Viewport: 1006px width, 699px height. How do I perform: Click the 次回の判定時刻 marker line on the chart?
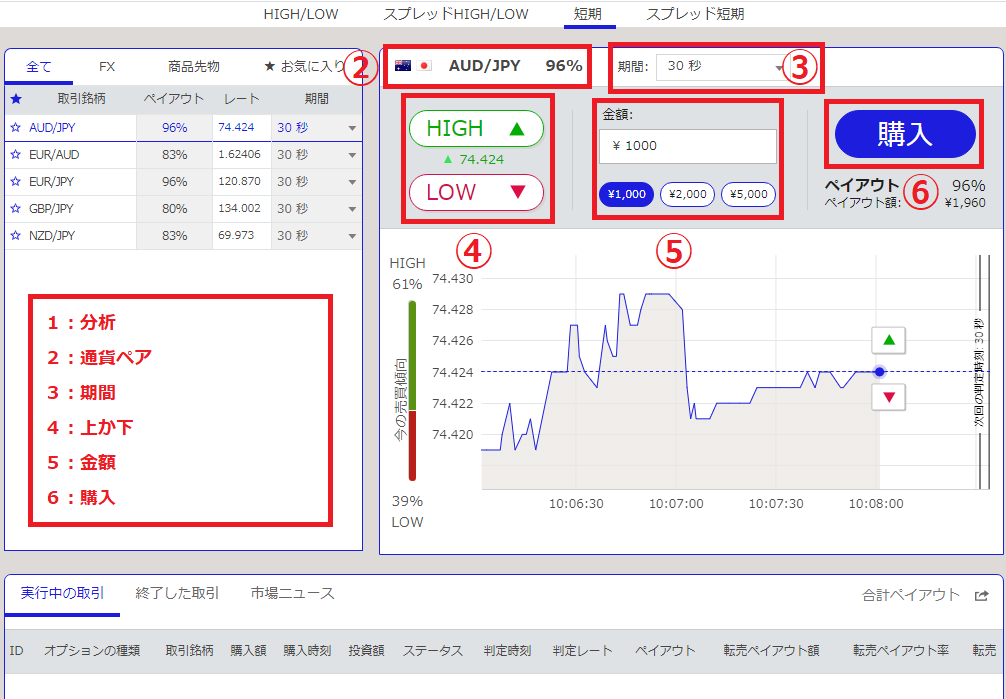coord(980,372)
